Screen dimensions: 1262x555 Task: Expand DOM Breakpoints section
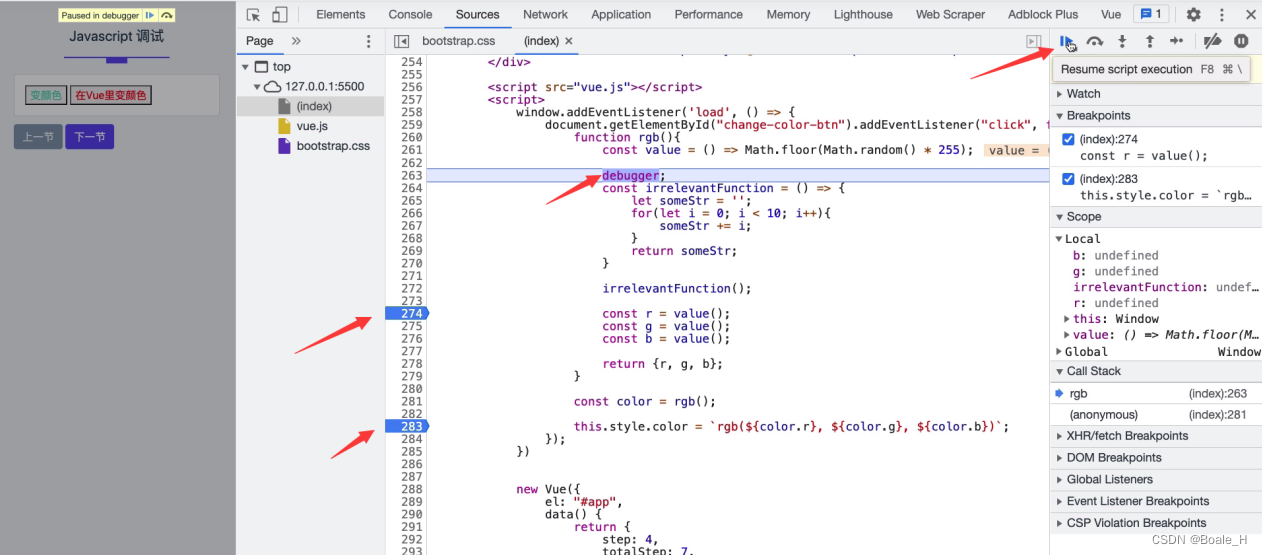1155,458
